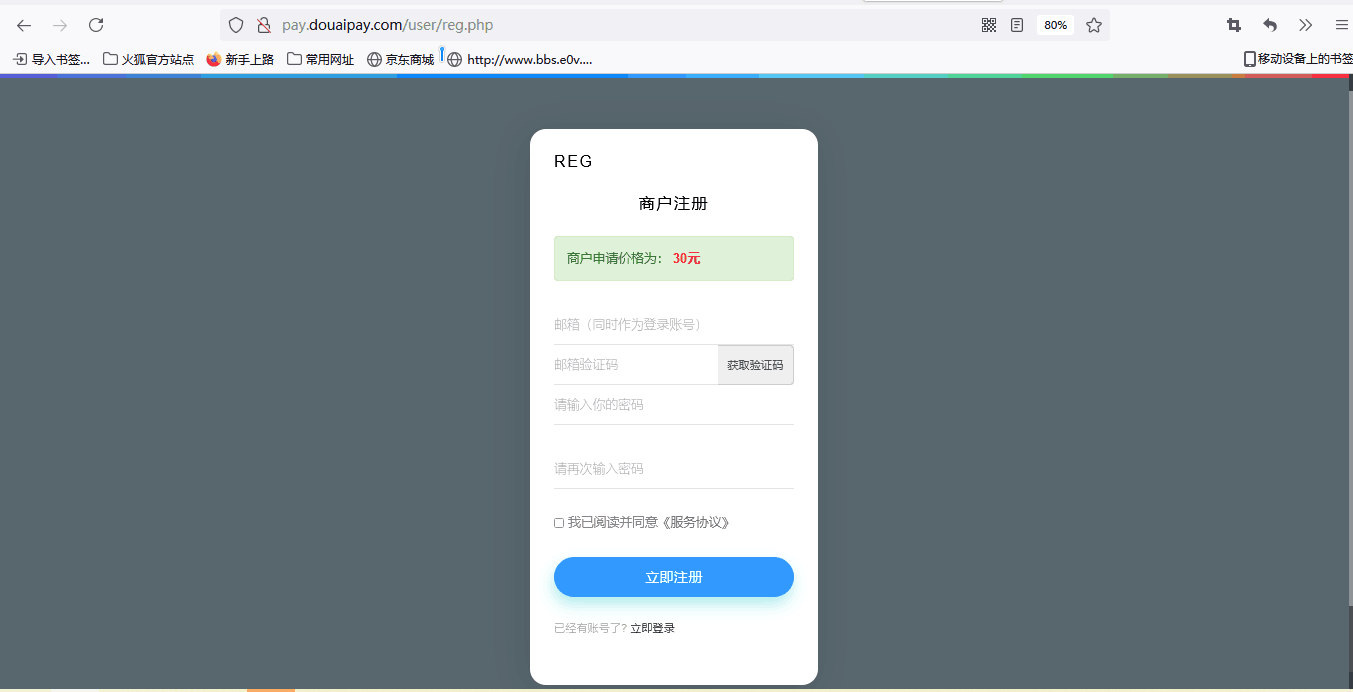Expand overflow toolbar with double chevron
Viewport: 1353px width, 692px height.
[x=1305, y=24]
